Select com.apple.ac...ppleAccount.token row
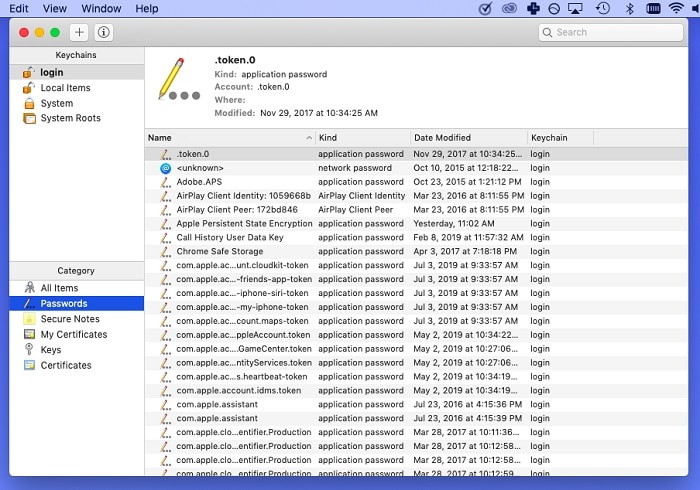This screenshot has width=700, height=490. click(416, 335)
